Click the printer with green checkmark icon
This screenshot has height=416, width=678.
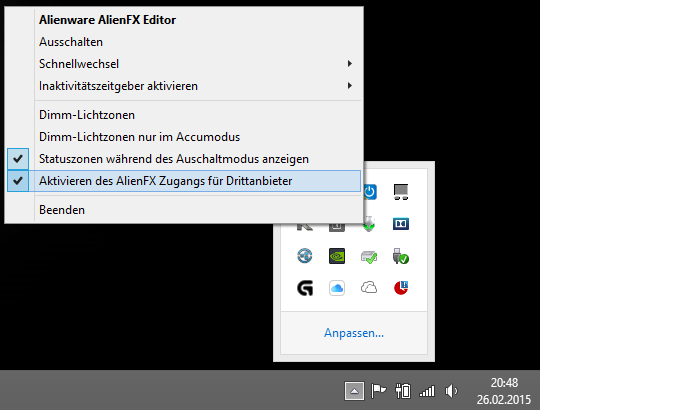click(x=369, y=256)
